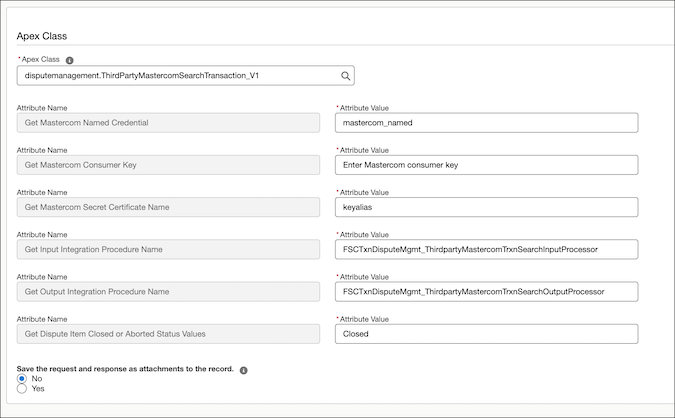The height and width of the screenshot is (418, 675).
Task: Click the TrxnSearchInputProcessor value field
Action: 486,249
